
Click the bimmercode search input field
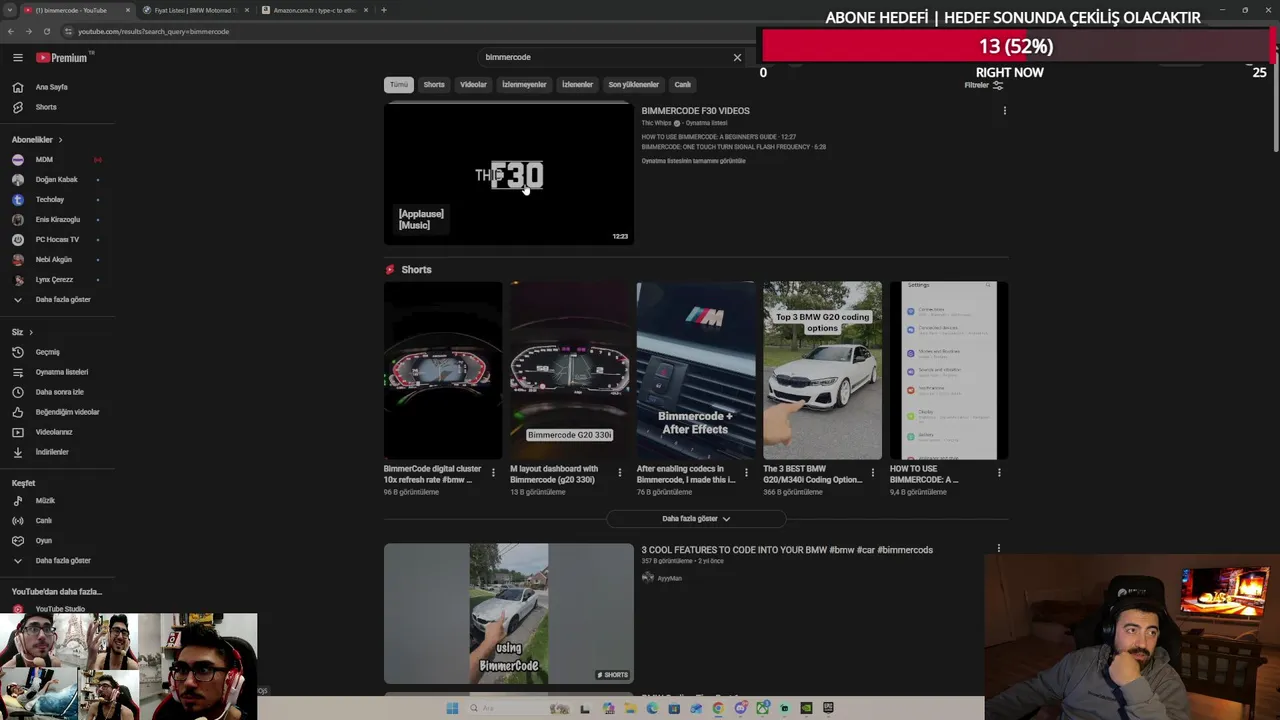[605, 57]
